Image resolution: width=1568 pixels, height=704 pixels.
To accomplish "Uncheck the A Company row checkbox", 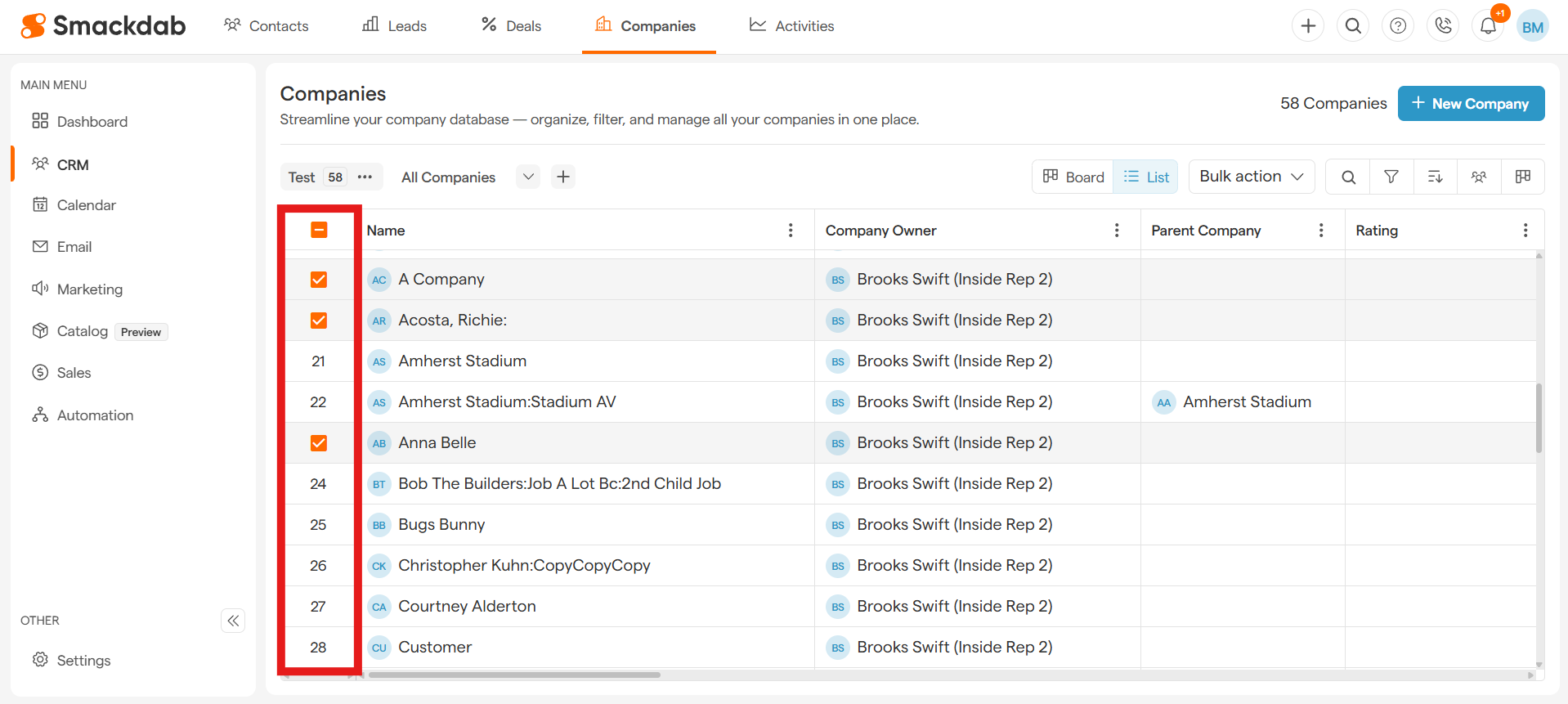I will coord(319,280).
